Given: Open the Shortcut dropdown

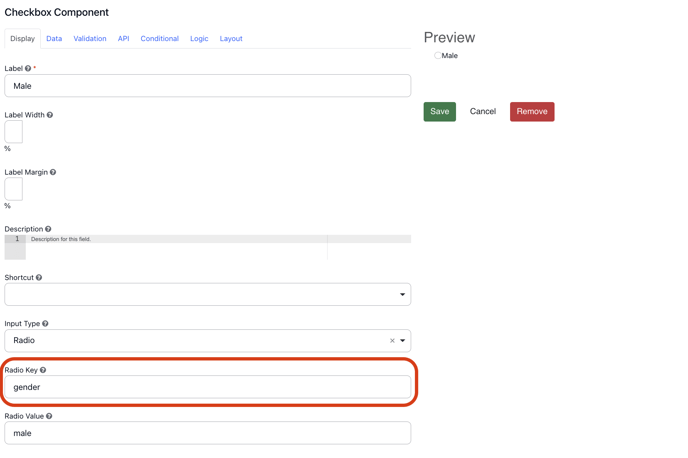Looking at the screenshot, I should point(207,294).
